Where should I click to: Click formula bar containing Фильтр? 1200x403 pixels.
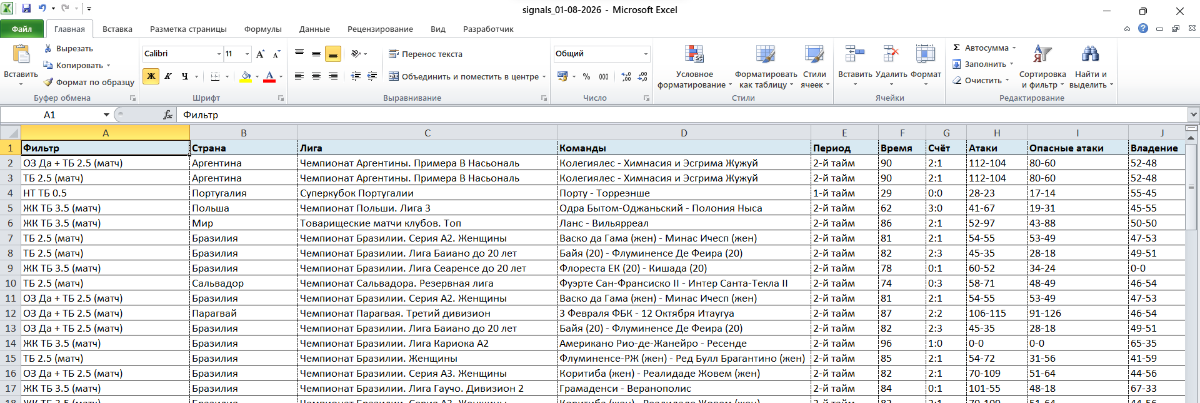tap(680, 115)
